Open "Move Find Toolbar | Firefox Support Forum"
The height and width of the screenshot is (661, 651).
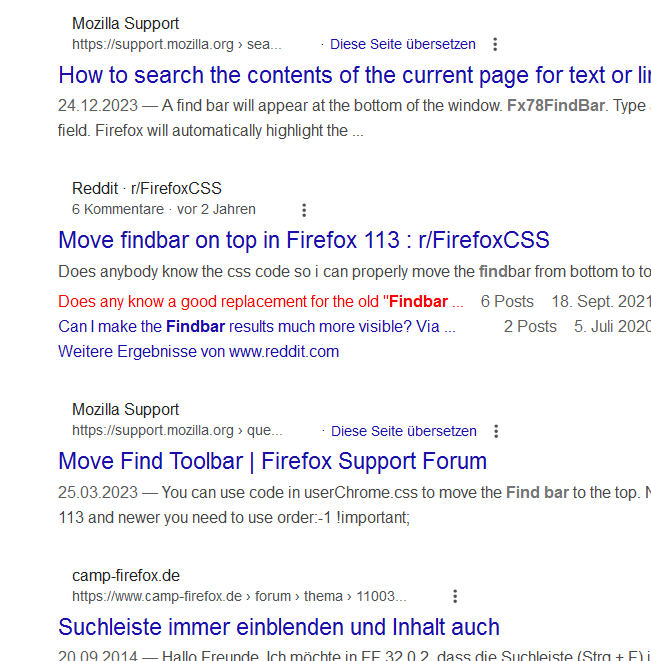click(272, 461)
